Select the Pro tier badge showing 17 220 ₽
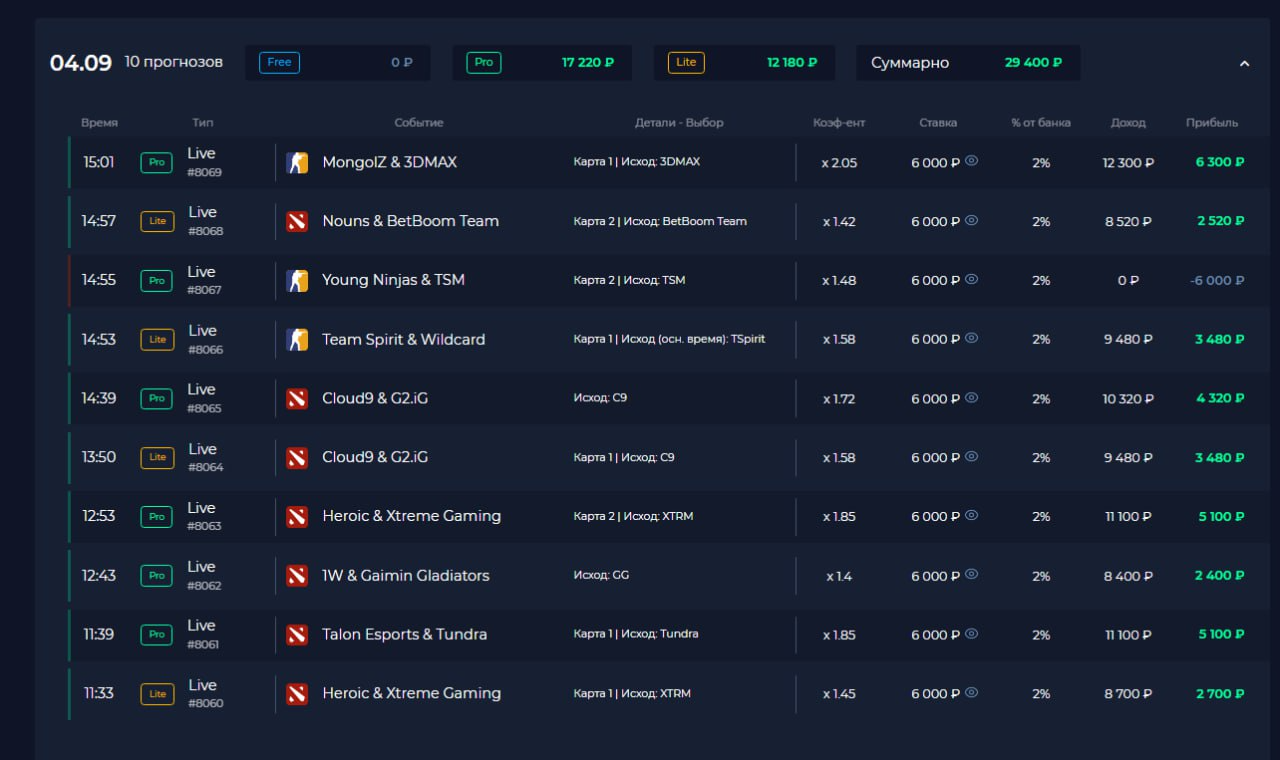 (x=484, y=62)
